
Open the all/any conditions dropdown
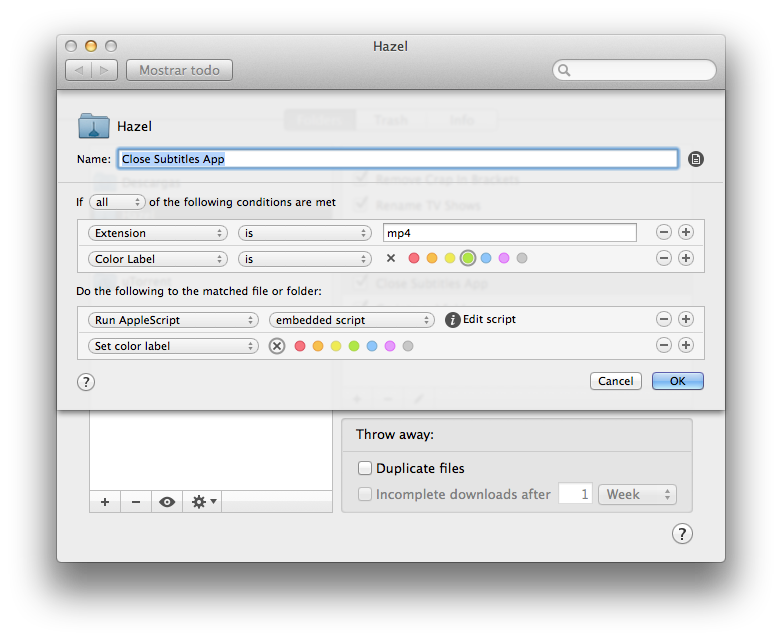(x=117, y=202)
